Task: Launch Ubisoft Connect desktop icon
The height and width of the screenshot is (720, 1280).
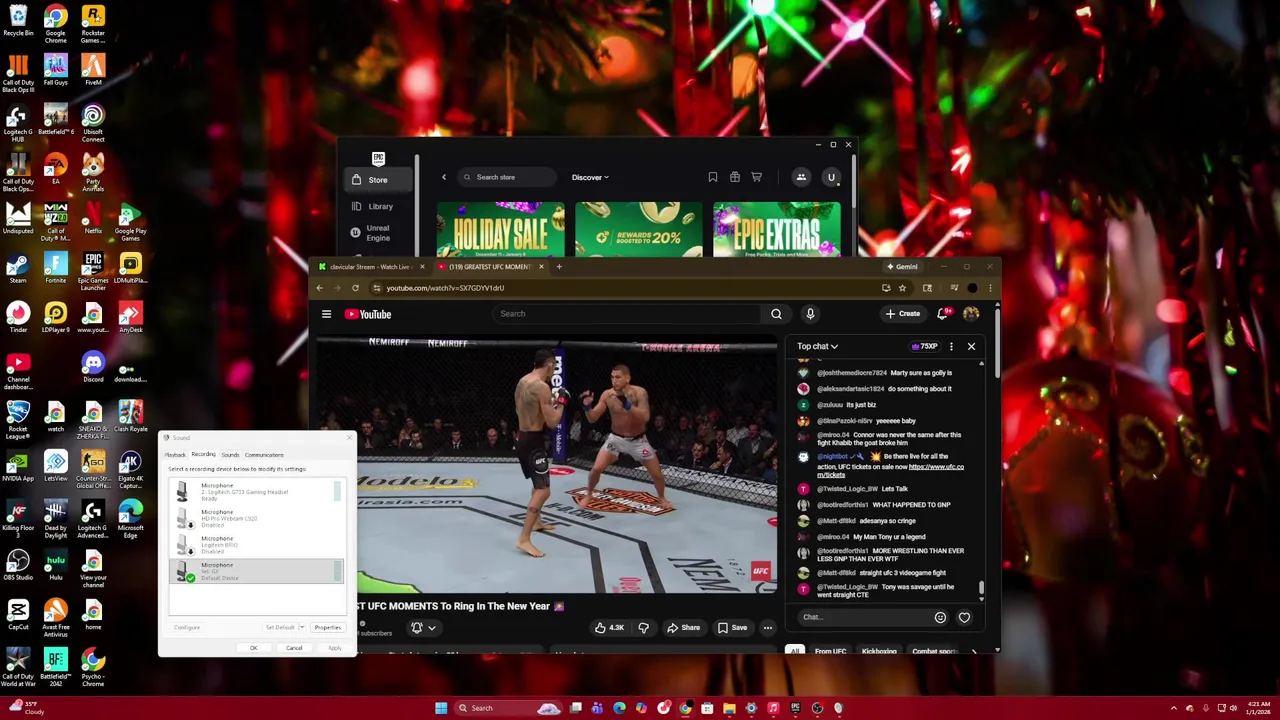Action: (x=93, y=124)
